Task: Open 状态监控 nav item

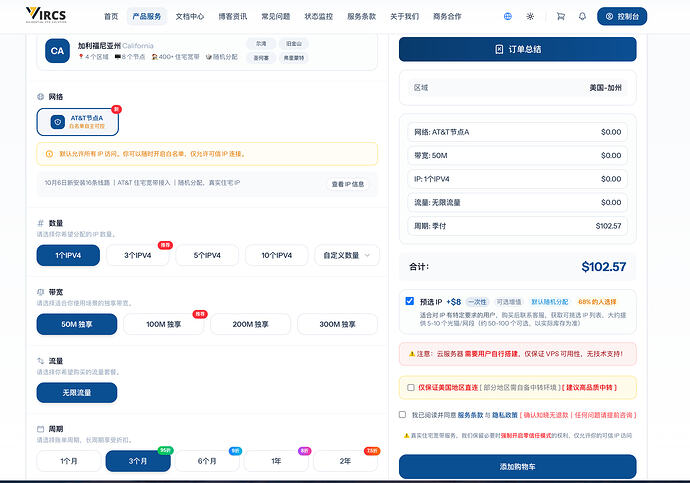Action: click(x=319, y=16)
